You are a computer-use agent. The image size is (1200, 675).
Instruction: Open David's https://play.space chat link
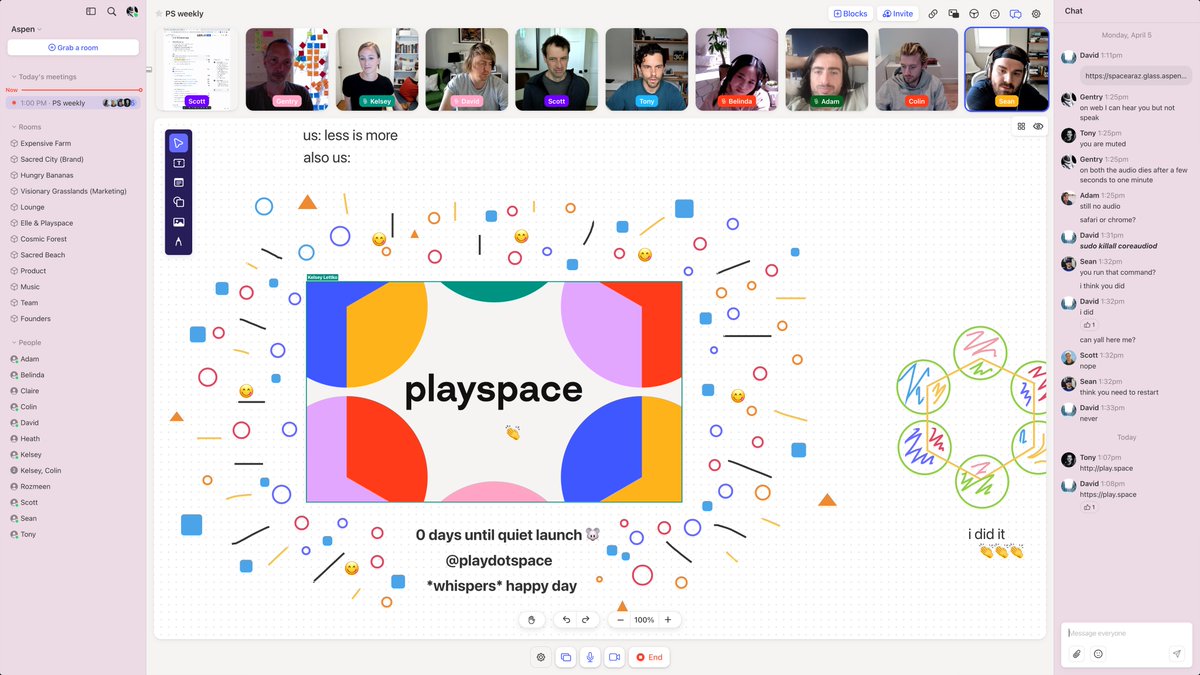[1108, 494]
